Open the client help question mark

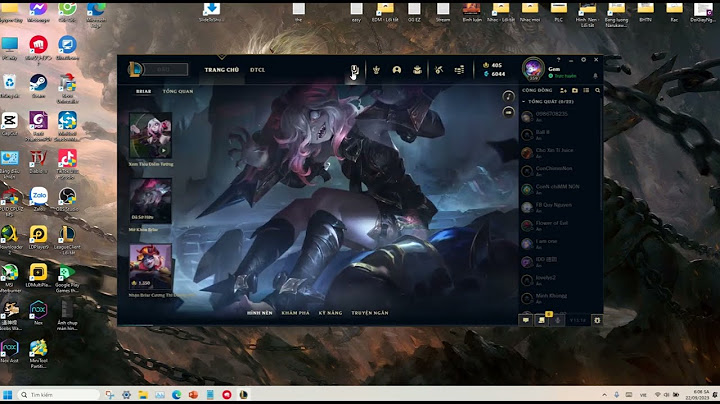(558, 60)
